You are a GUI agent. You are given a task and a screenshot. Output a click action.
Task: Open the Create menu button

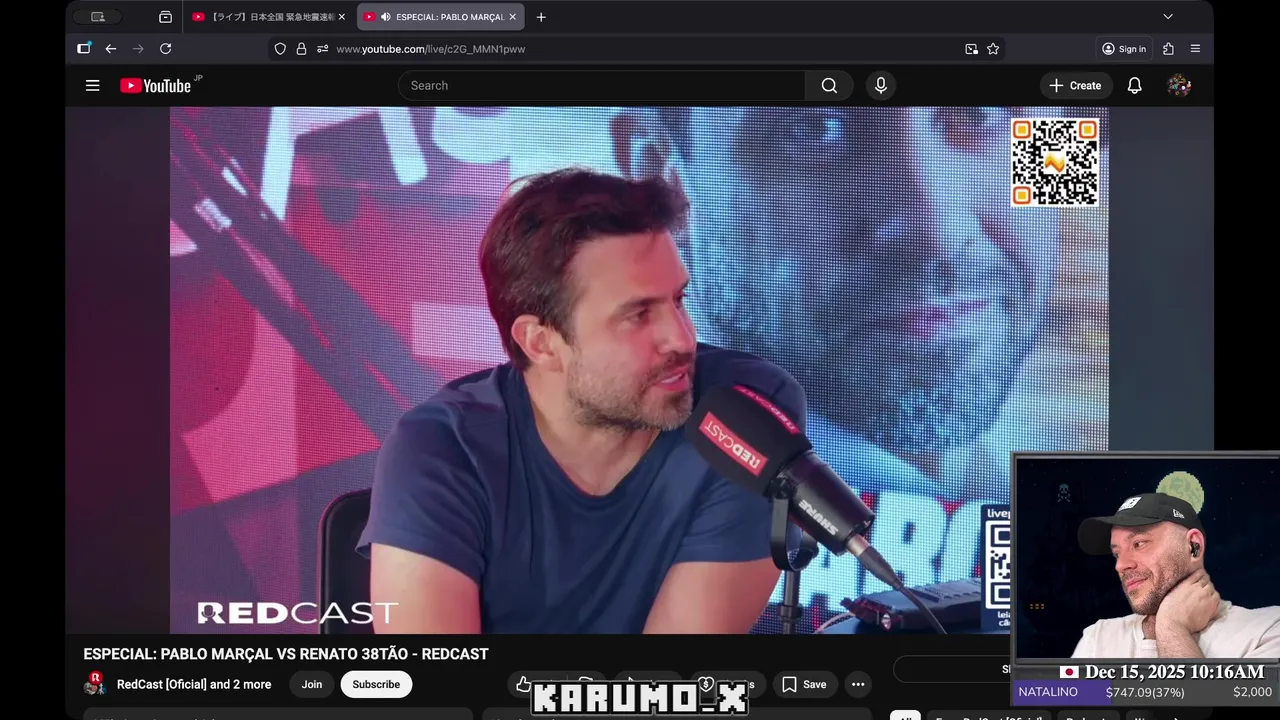pos(1075,86)
